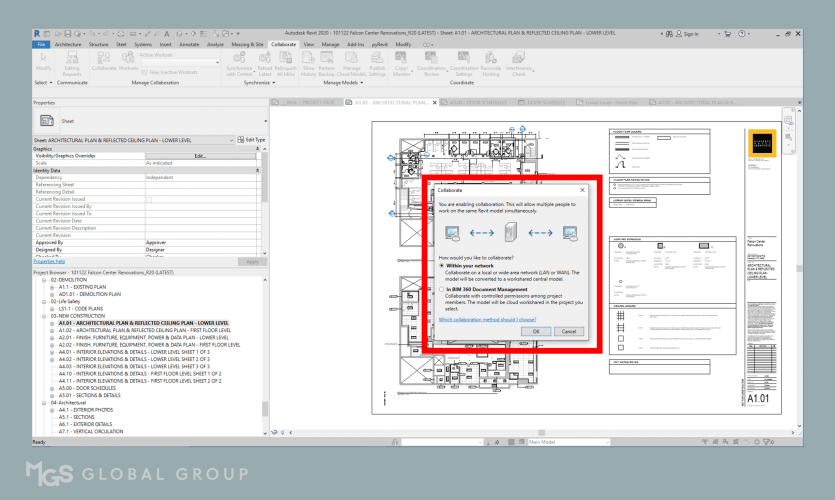This screenshot has height=500, width=835.
Task: Open 'Which collaboration method should I choose?' link
Action: pos(487,320)
